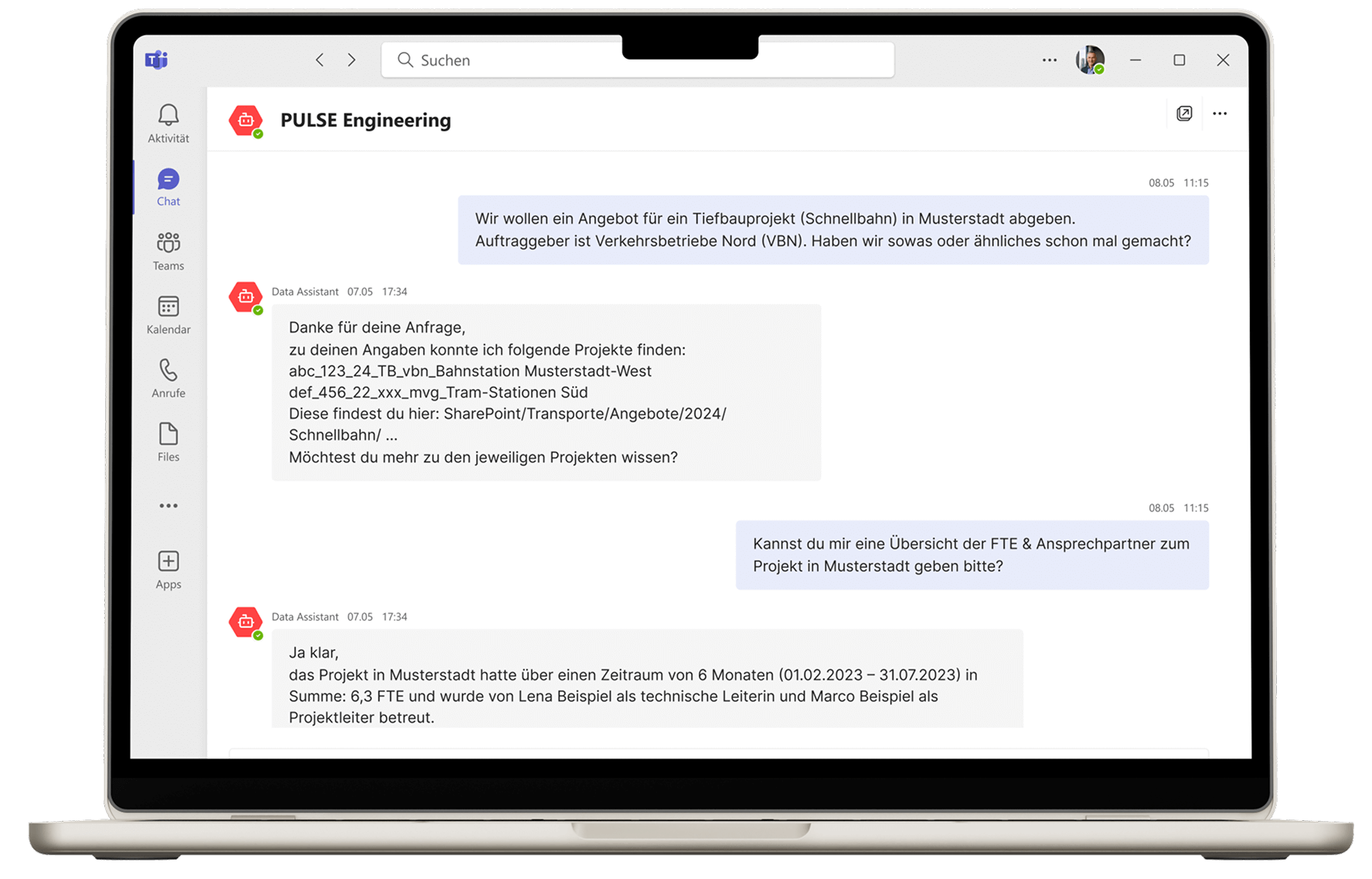Screen dimensions: 1372x879
Task: Click the Microsoft Teams logo
Action: pyautogui.click(x=155, y=60)
